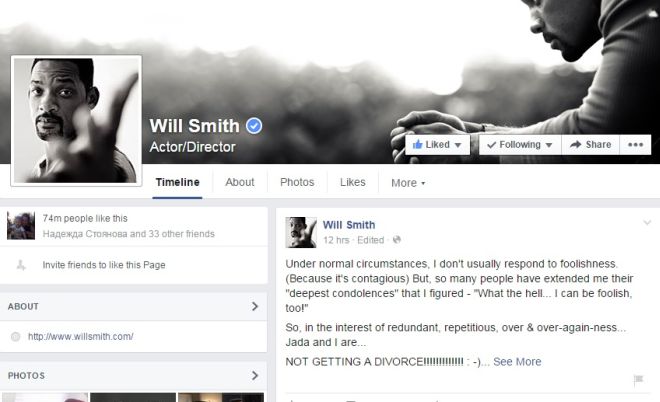
Task: Open the post options dropdown chevron
Action: pyautogui.click(x=647, y=223)
